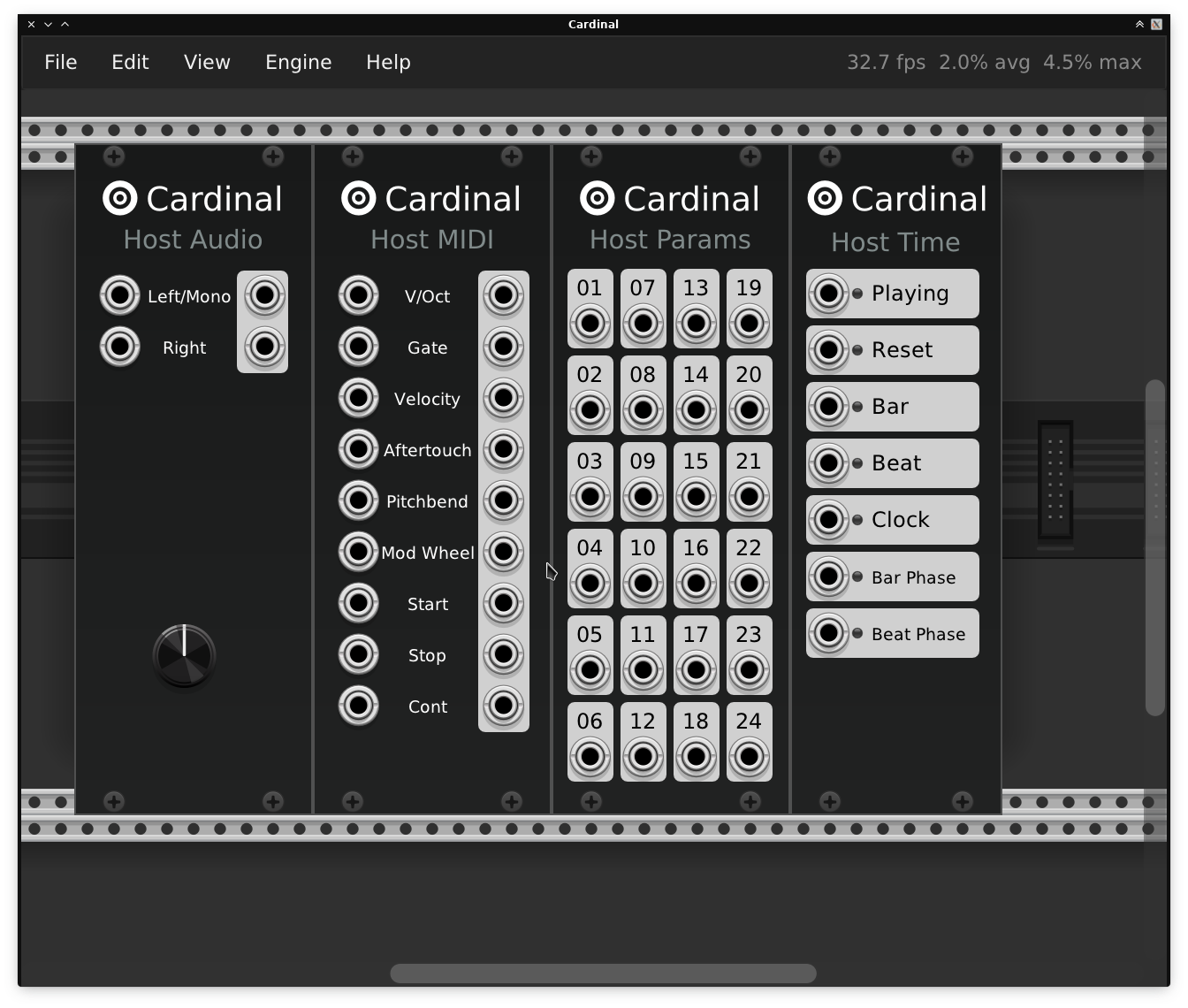Click Host Params output jack 18
Viewport: 1188px width, 1008px height.
click(697, 757)
